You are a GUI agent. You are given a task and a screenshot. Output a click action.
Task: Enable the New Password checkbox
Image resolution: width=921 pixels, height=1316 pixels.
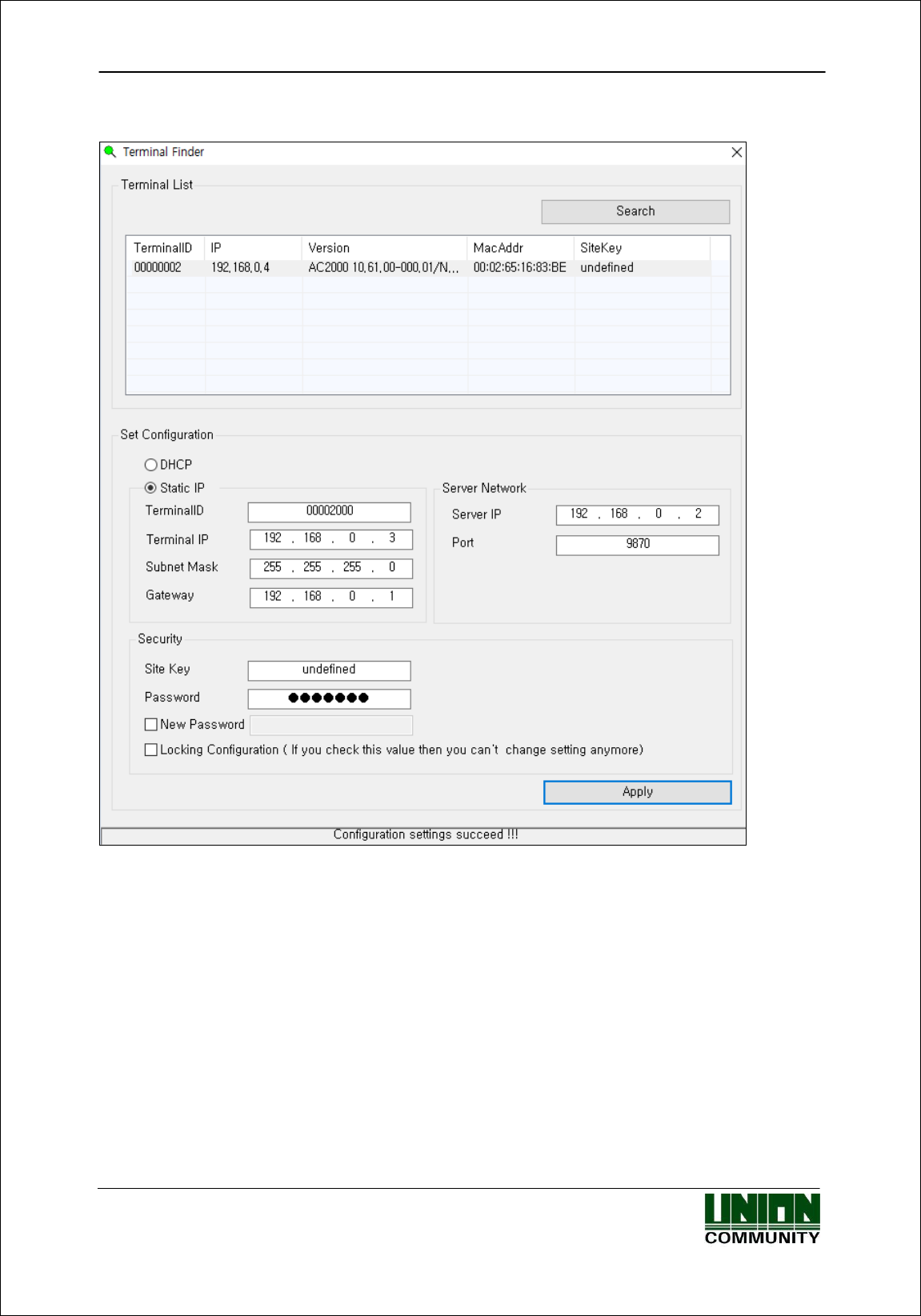point(150,724)
